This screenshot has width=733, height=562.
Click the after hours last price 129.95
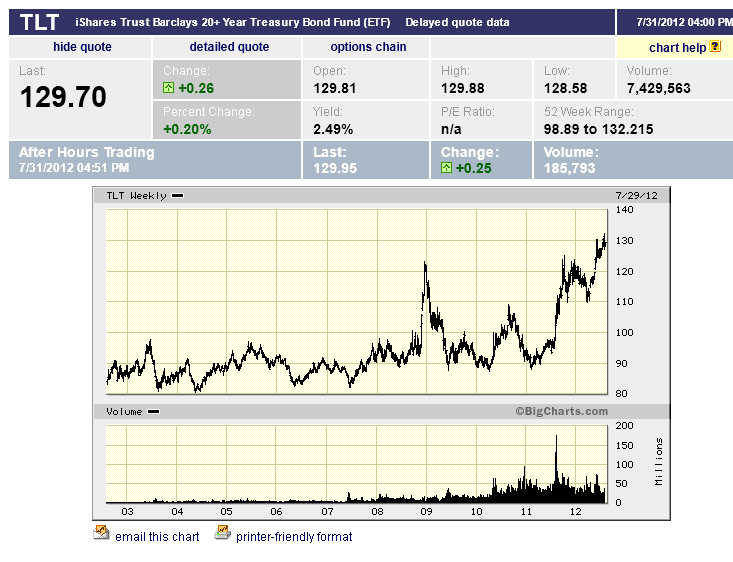[335, 168]
